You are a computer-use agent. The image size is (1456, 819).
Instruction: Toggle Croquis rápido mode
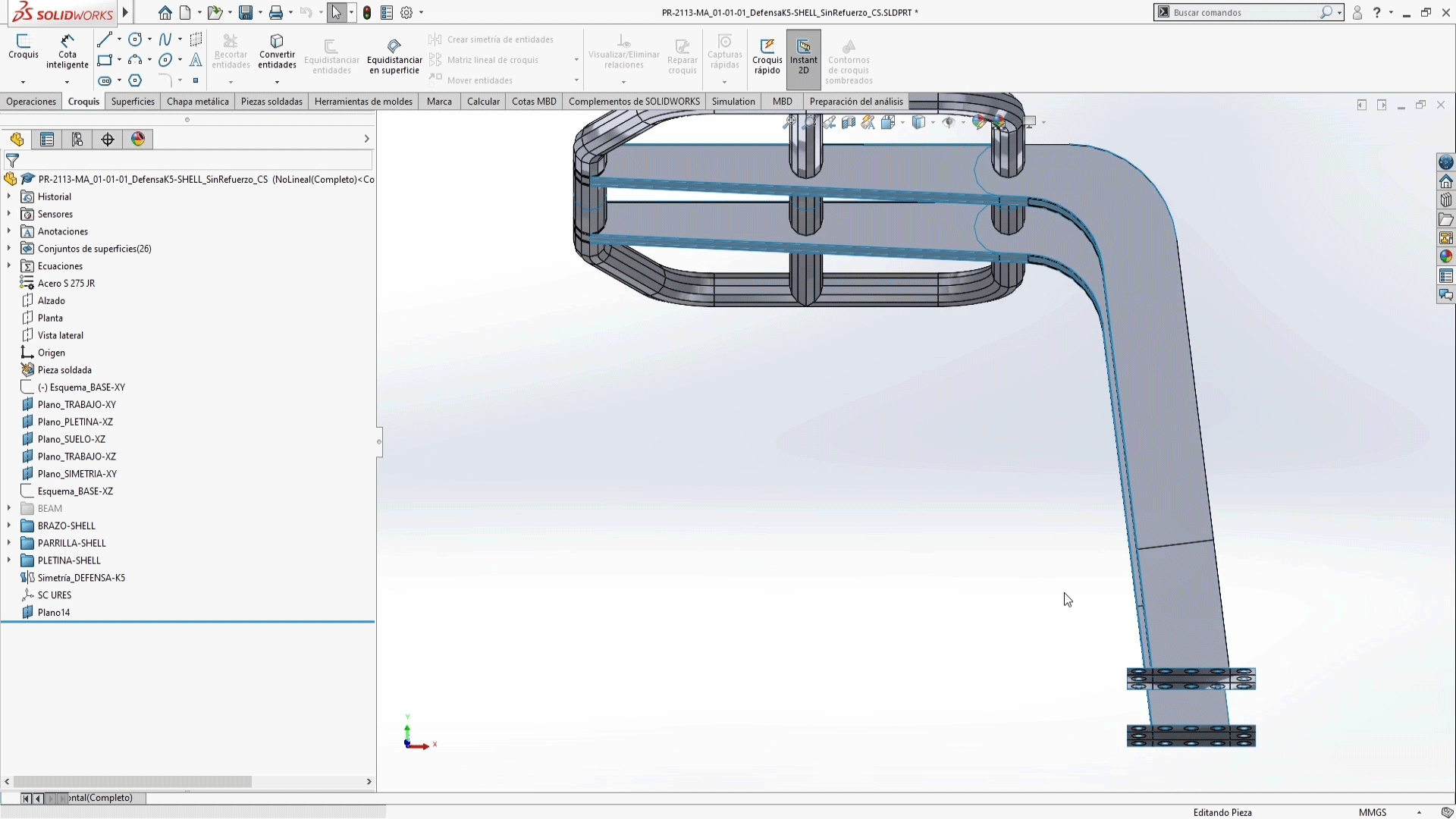click(767, 57)
